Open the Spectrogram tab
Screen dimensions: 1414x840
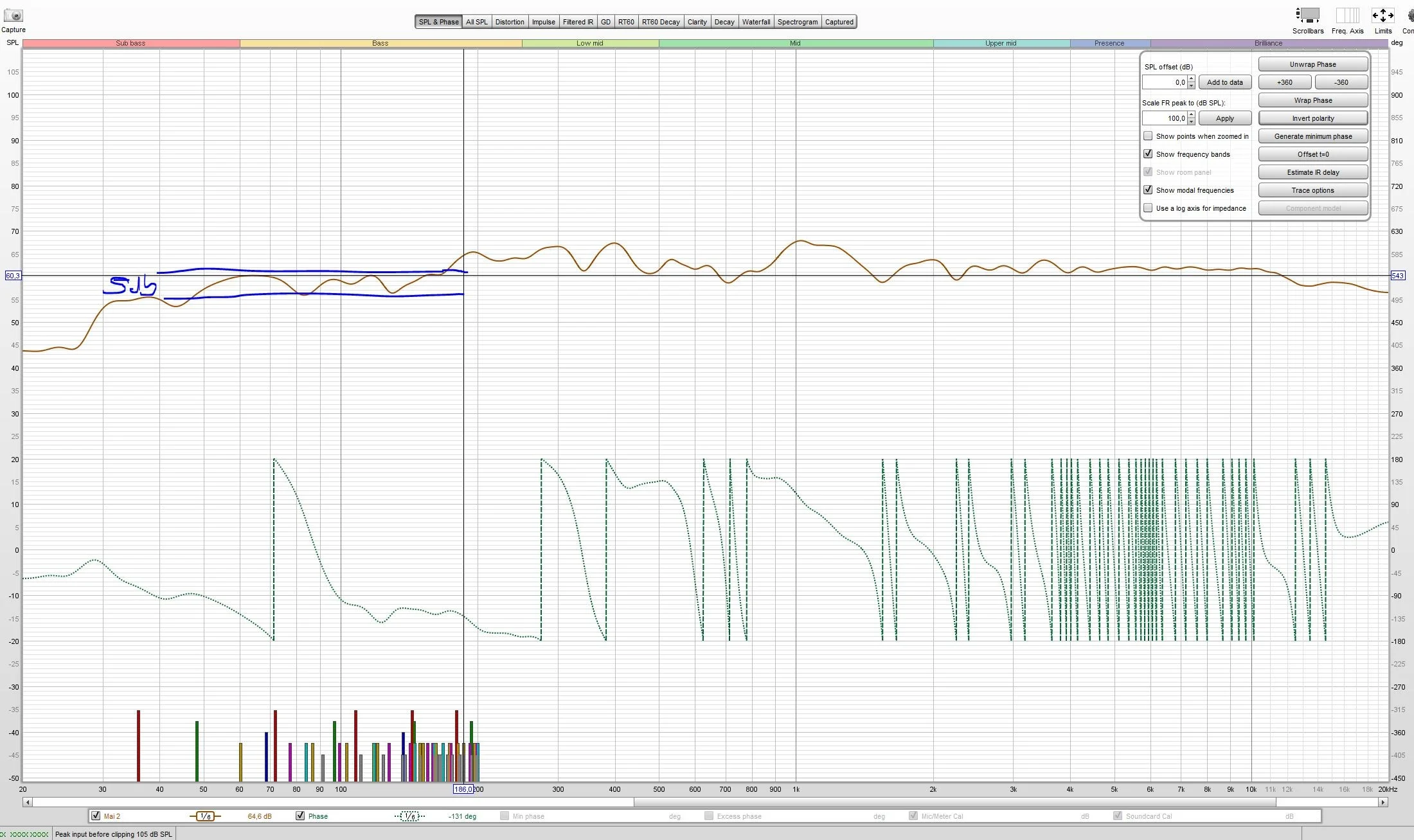click(798, 22)
